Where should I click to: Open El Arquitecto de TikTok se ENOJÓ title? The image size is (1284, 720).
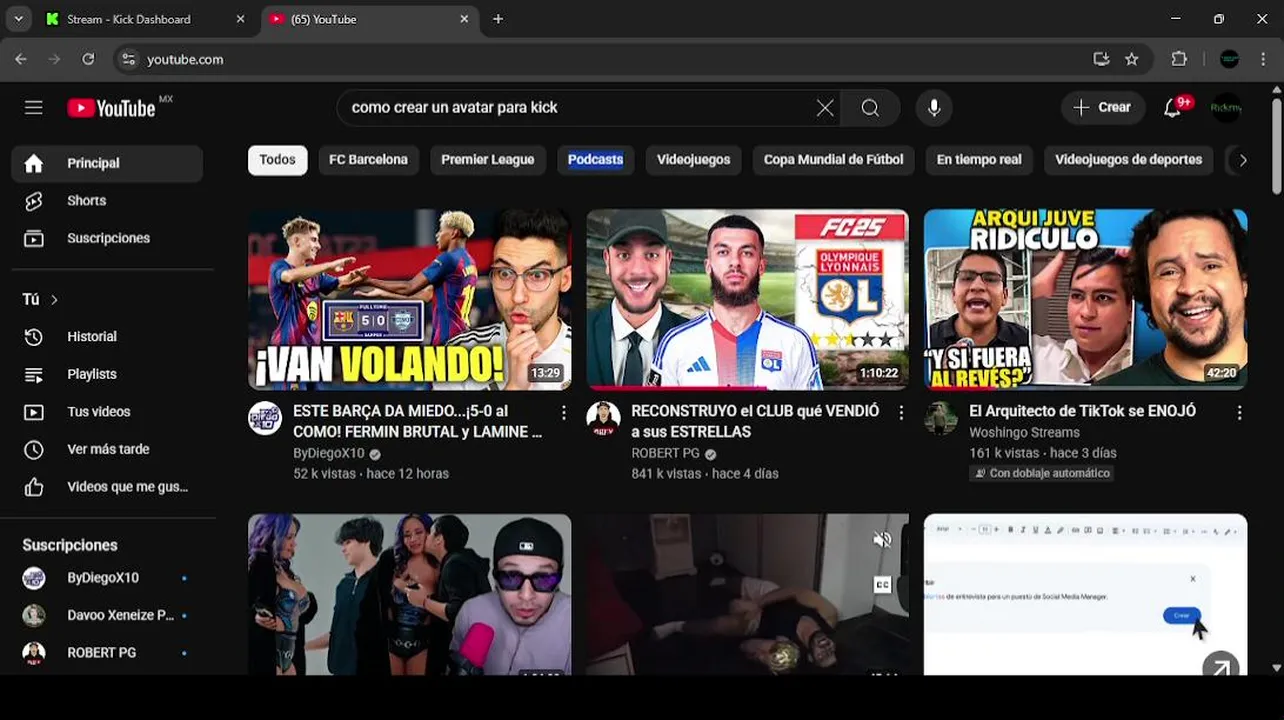(x=1082, y=411)
